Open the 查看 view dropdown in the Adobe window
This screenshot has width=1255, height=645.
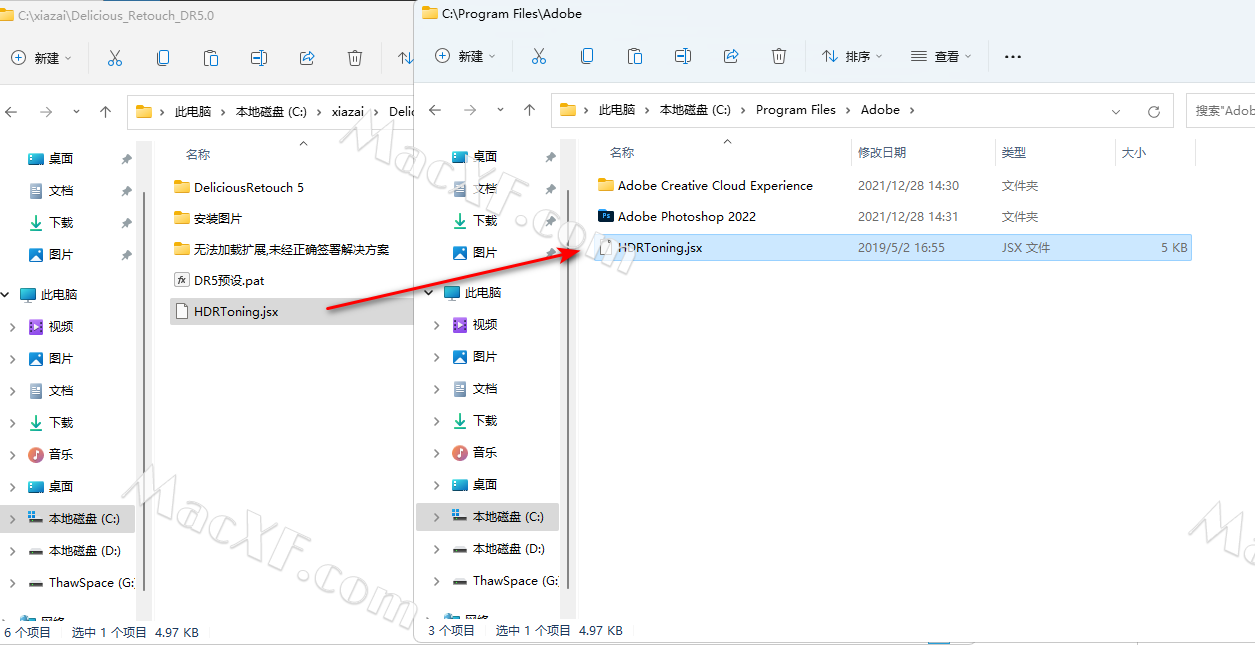(941, 56)
